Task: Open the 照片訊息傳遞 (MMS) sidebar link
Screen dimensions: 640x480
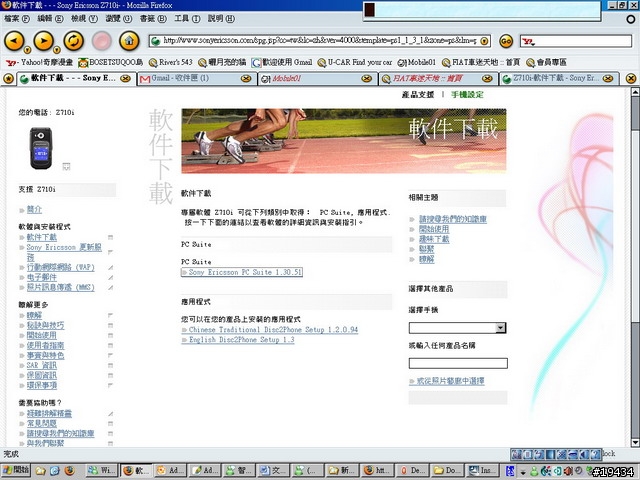Action: [60, 287]
